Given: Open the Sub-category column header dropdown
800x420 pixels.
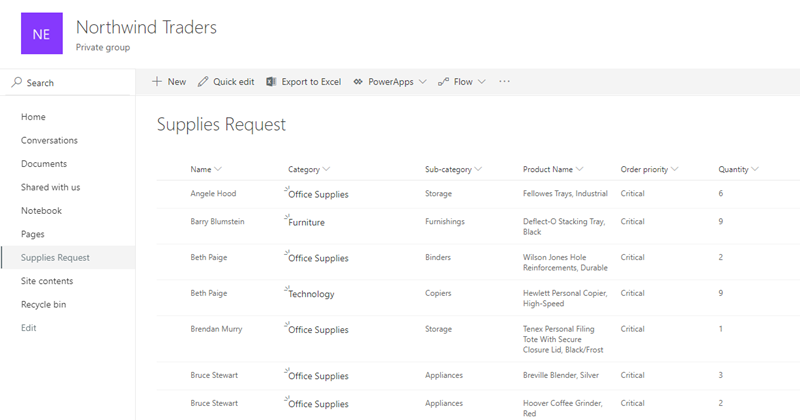Looking at the screenshot, I should coord(479,169).
